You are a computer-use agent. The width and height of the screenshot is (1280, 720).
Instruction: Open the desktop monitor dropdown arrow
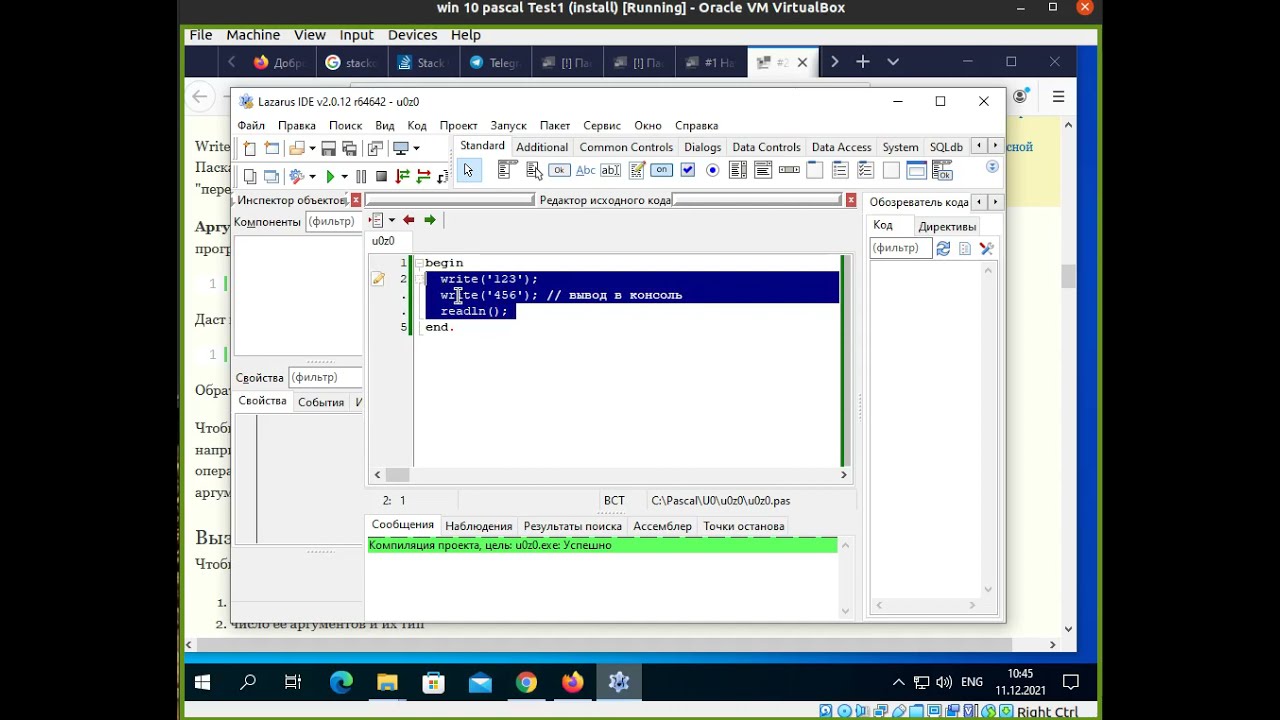[x=416, y=148]
